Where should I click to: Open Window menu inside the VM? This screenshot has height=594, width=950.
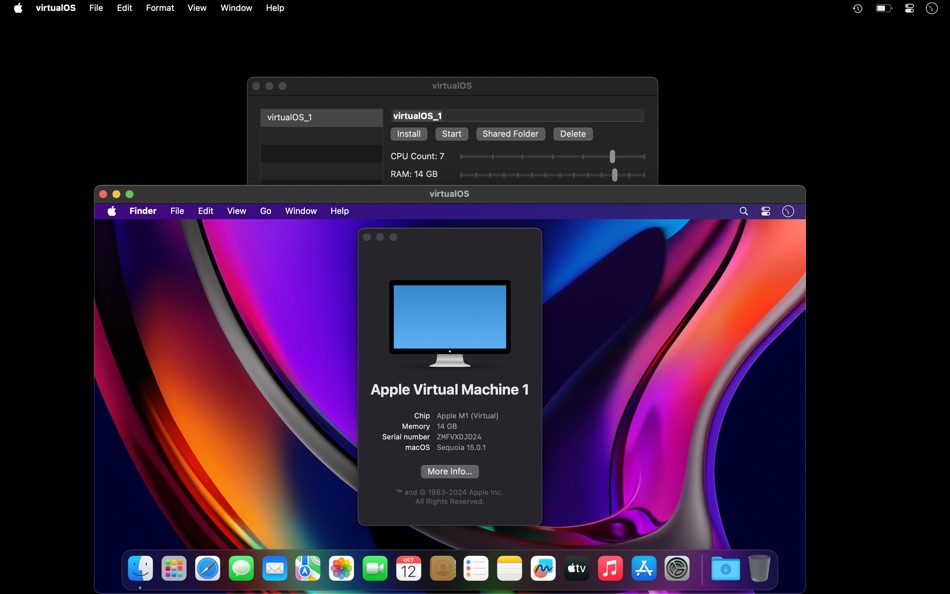(x=301, y=211)
